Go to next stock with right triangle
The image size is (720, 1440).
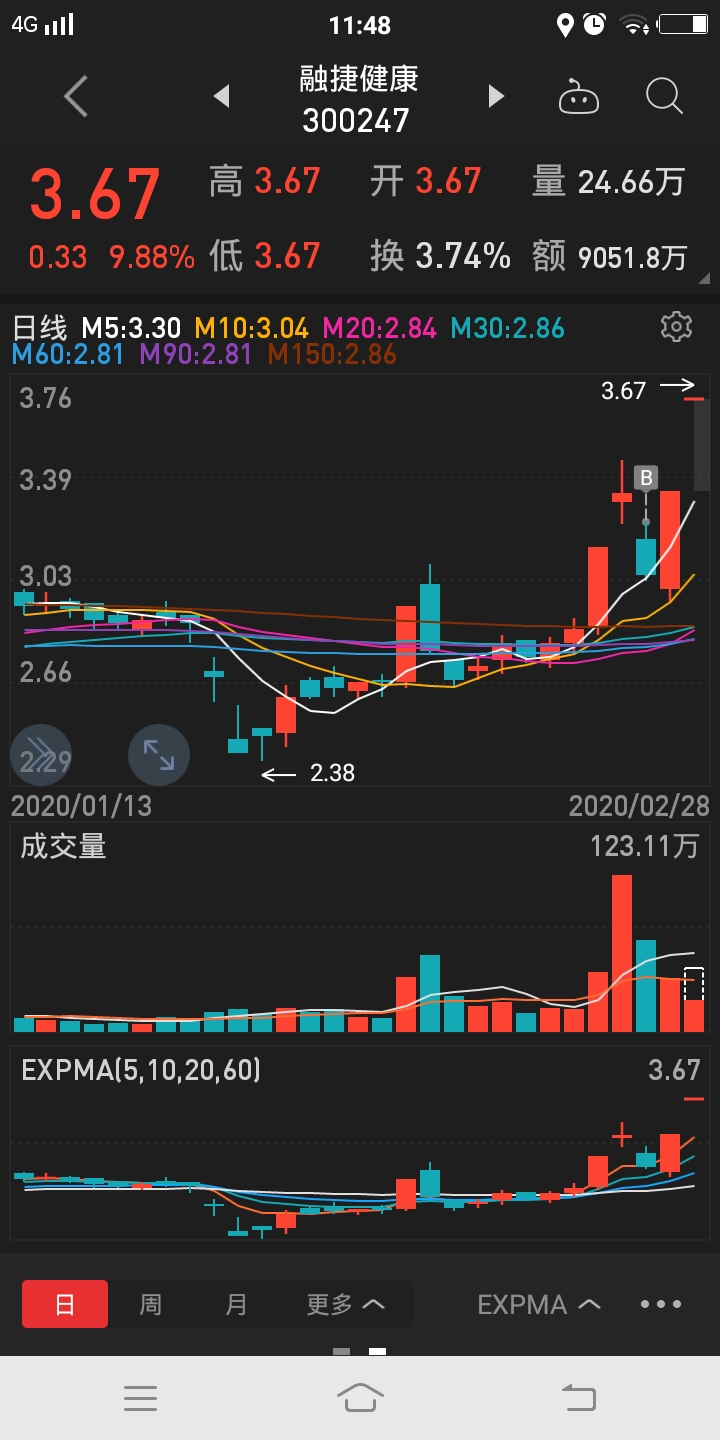496,97
